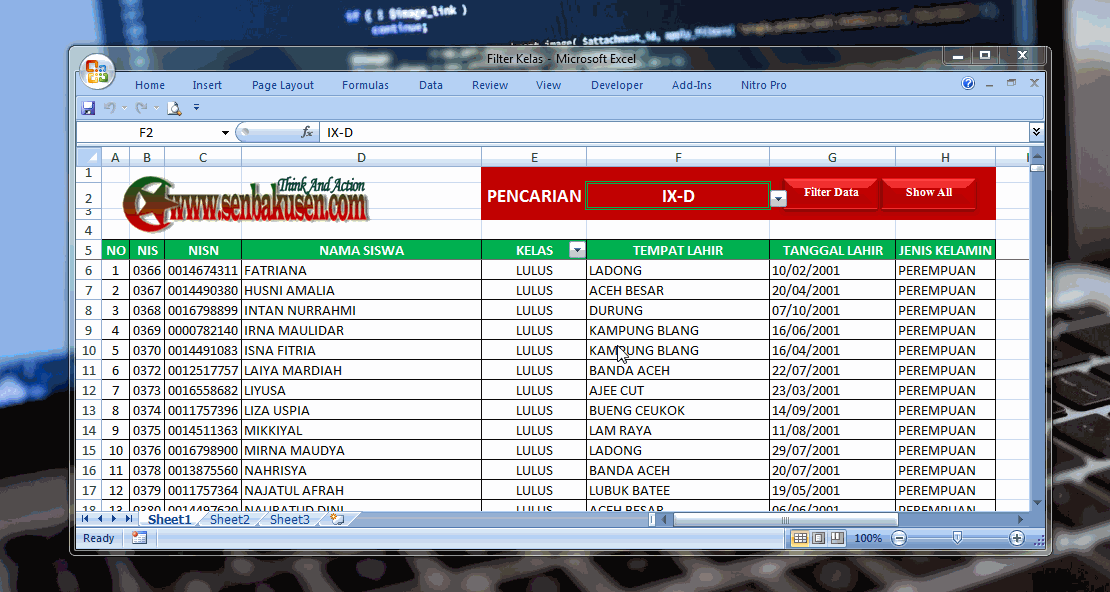The height and width of the screenshot is (592, 1110).
Task: Zoom in using the plus zoom control
Action: [x=1017, y=538]
